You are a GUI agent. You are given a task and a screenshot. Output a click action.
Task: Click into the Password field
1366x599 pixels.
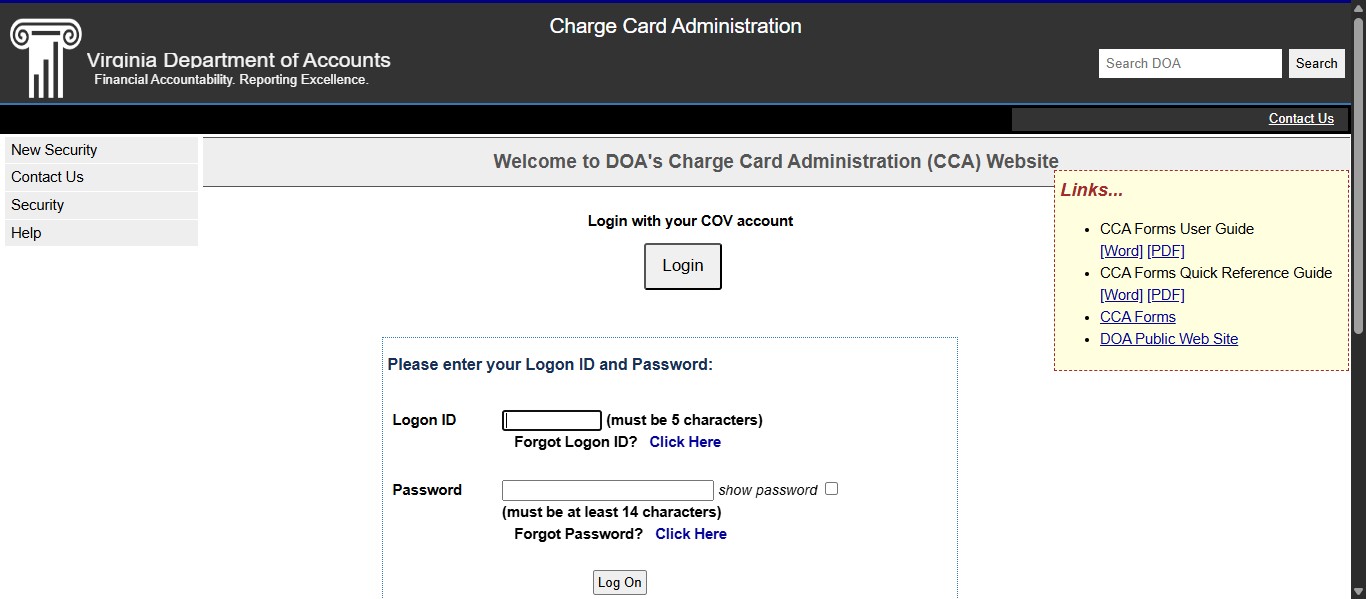(x=607, y=490)
